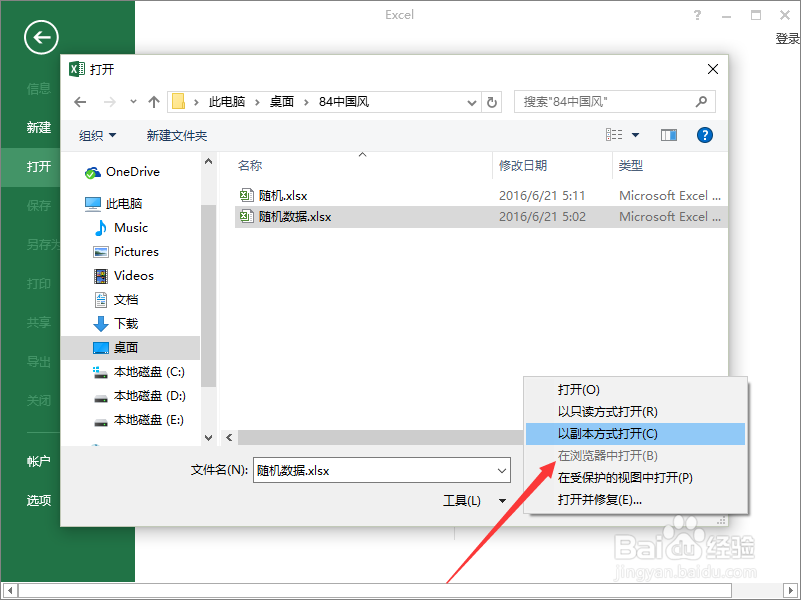Click the blue Help question mark icon
Screen dimensions: 801x600
click(705, 134)
